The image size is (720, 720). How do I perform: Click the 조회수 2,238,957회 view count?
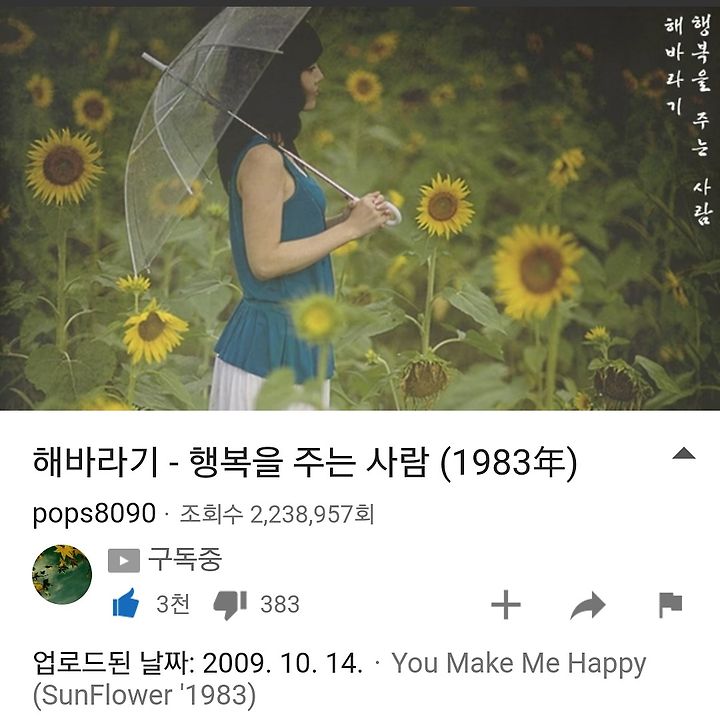(x=276, y=514)
